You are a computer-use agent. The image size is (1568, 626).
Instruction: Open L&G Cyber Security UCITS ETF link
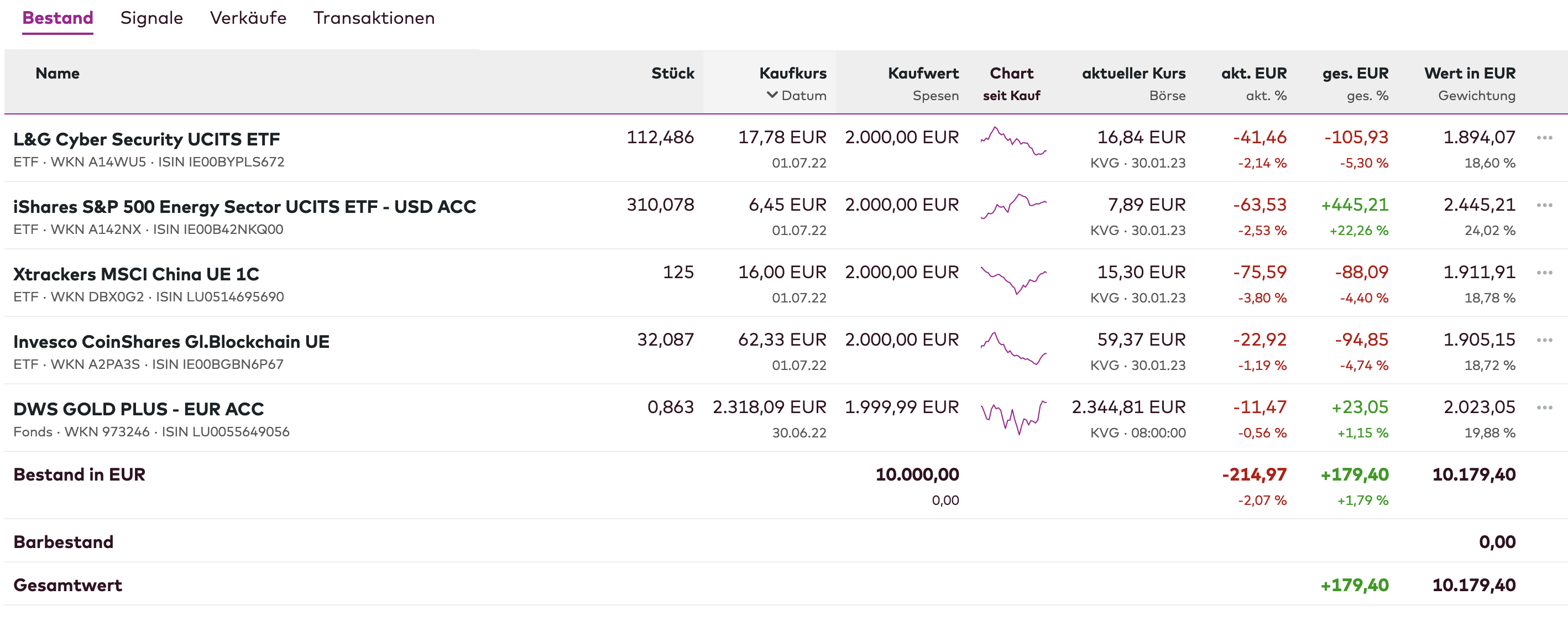(x=147, y=139)
